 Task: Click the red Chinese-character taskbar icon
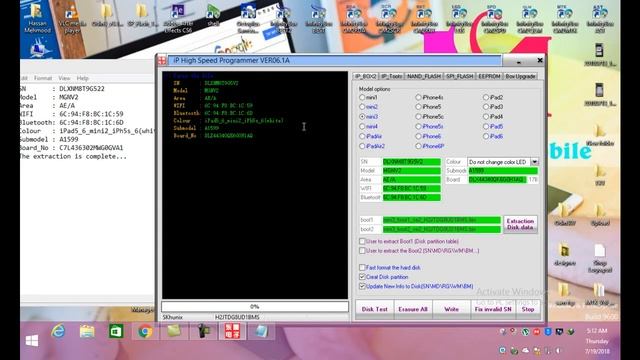click(232, 331)
